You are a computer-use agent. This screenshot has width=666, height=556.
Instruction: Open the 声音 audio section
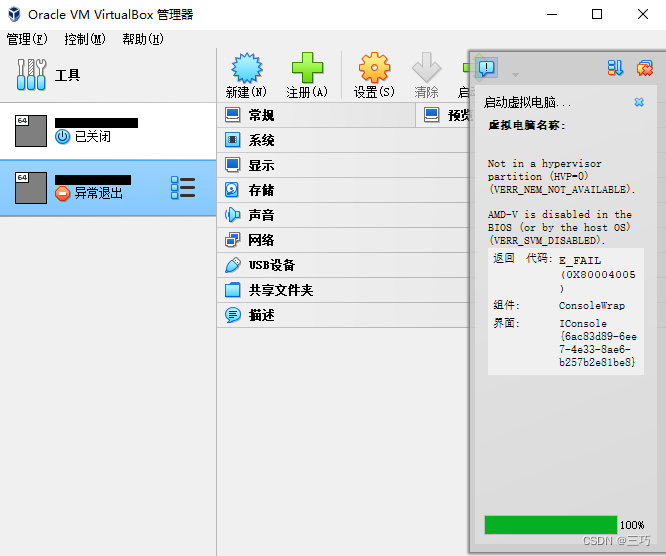pos(343,215)
